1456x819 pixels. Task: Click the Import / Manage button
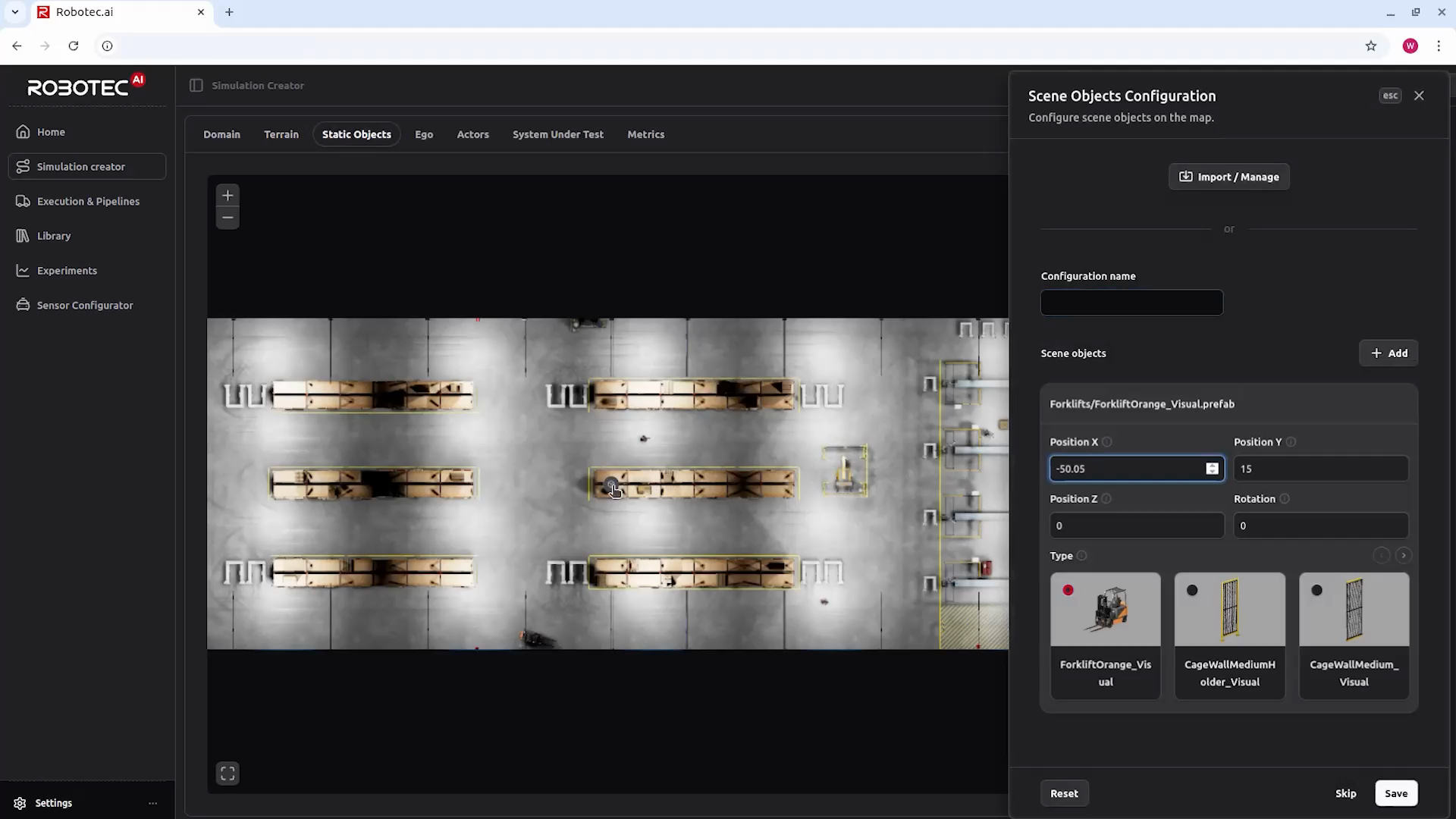(x=1229, y=177)
